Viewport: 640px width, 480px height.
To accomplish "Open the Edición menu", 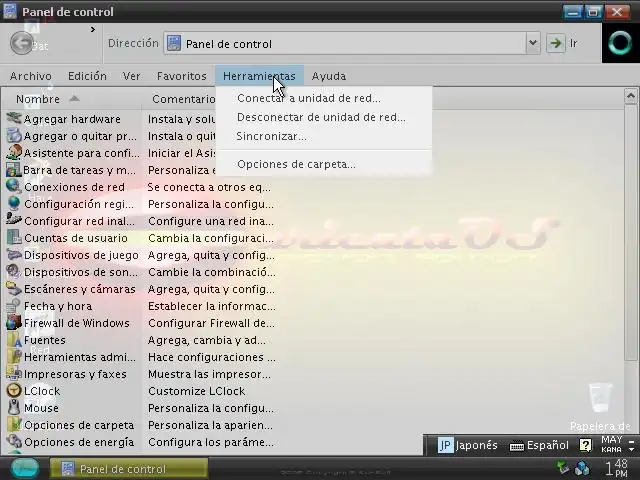I will click(87, 76).
